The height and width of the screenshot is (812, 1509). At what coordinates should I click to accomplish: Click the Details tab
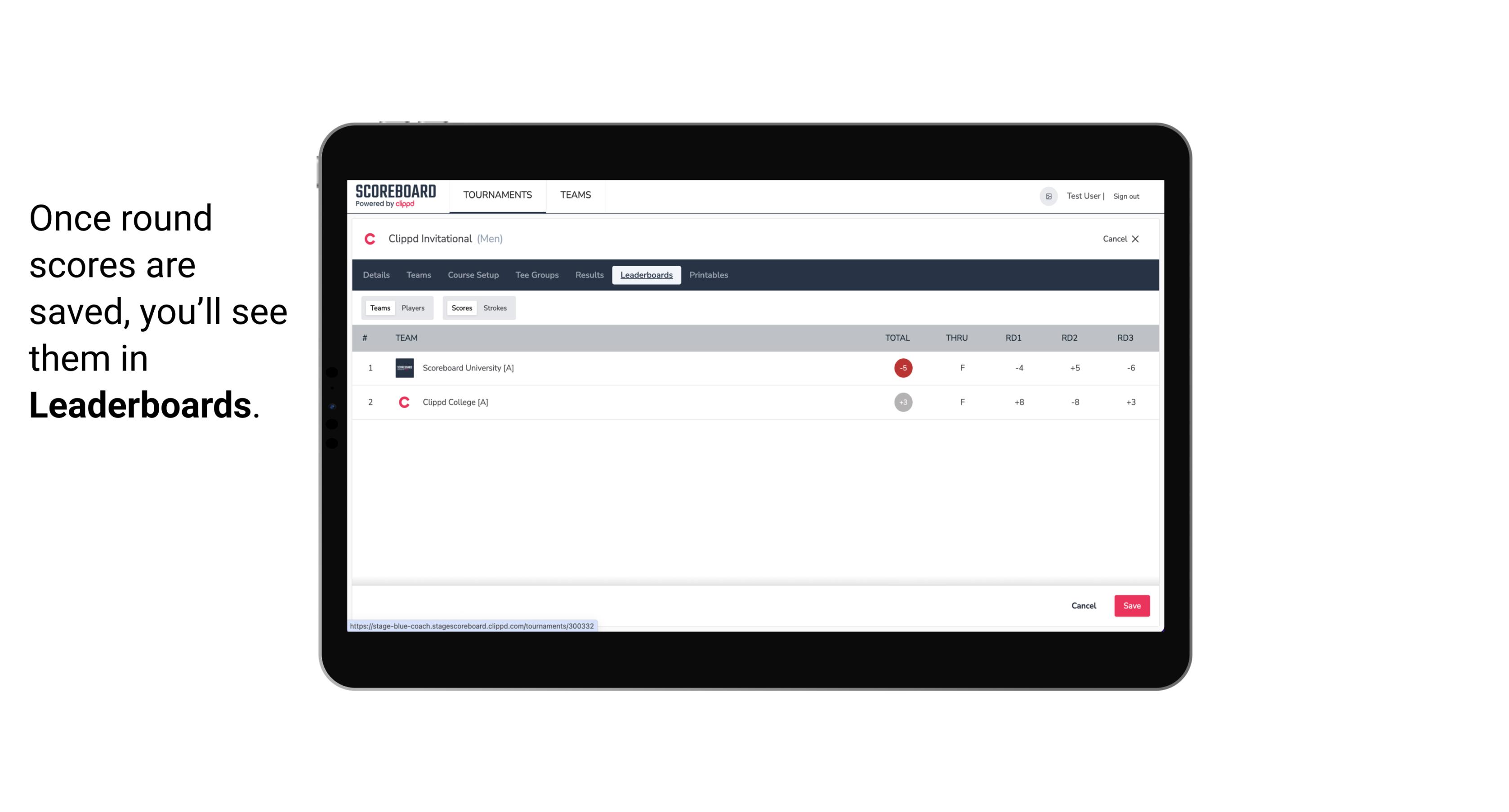pyautogui.click(x=377, y=275)
